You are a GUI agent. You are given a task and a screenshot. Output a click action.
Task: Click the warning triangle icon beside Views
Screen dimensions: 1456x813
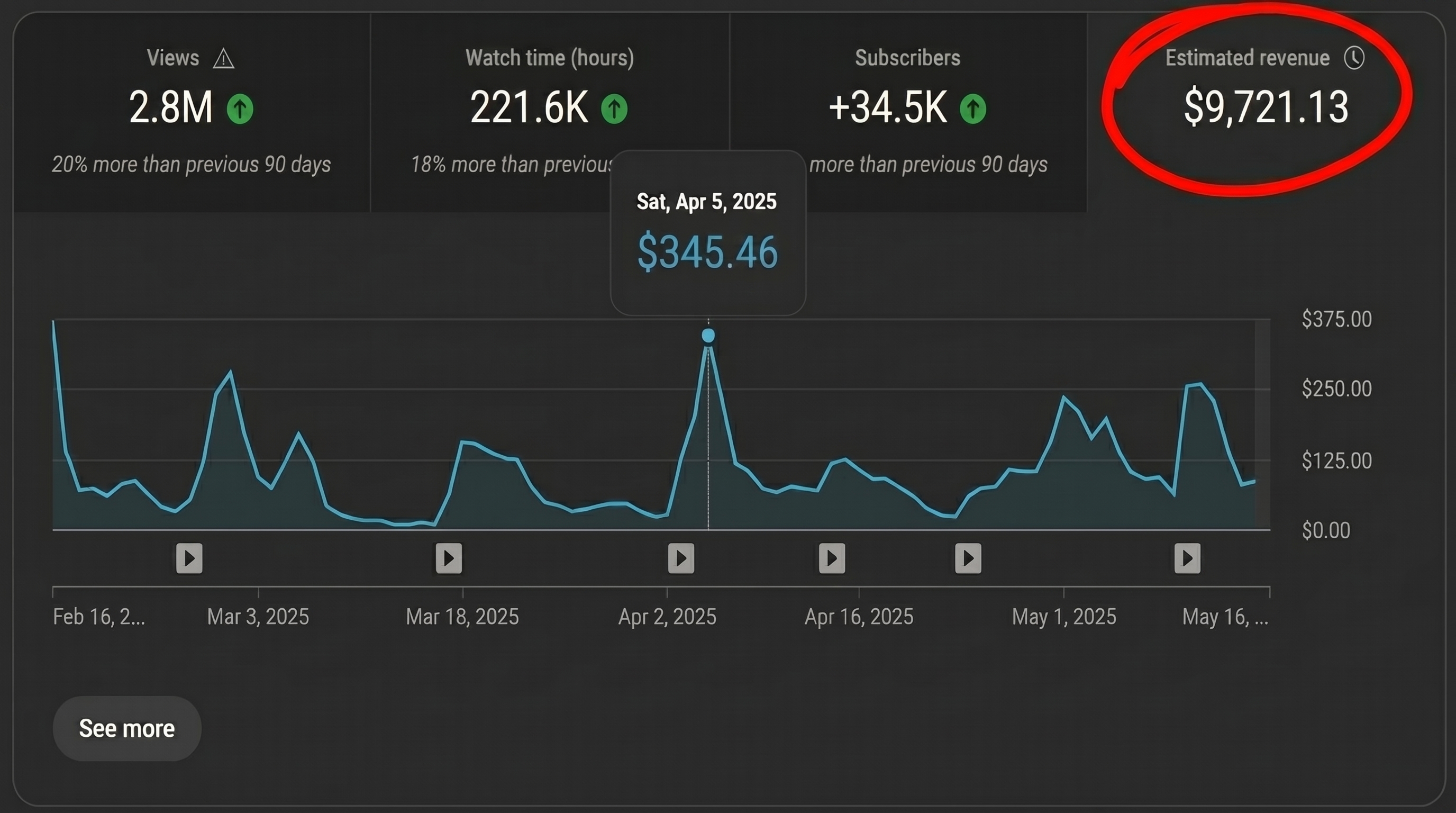tap(223, 58)
